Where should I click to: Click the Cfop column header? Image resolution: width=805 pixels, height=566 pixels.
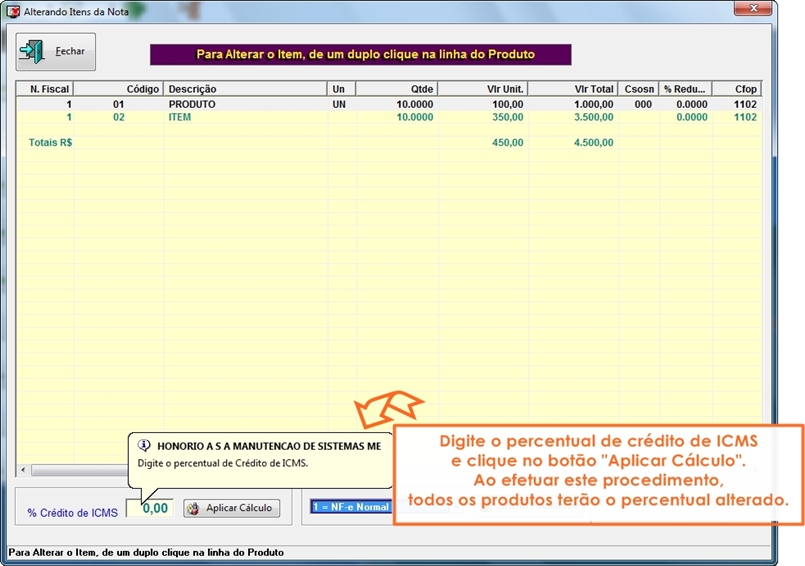737,89
